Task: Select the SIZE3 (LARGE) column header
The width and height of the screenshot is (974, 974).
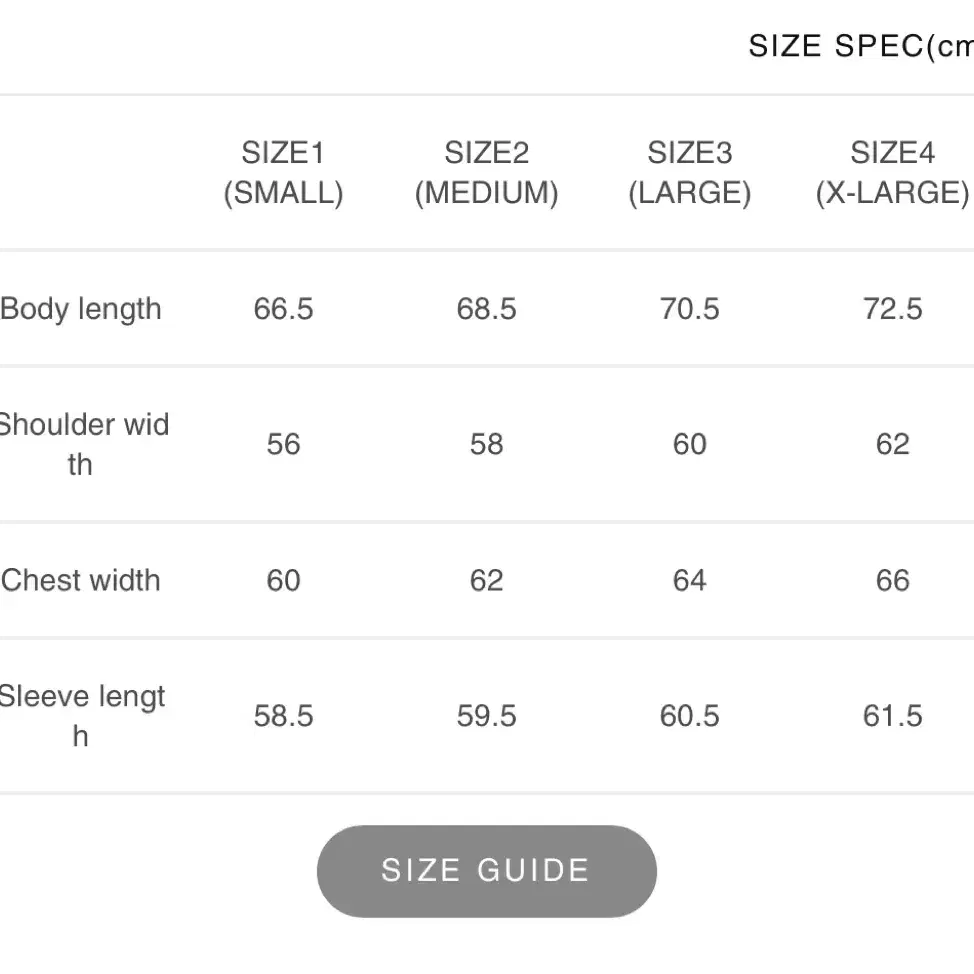Action: coord(690,173)
